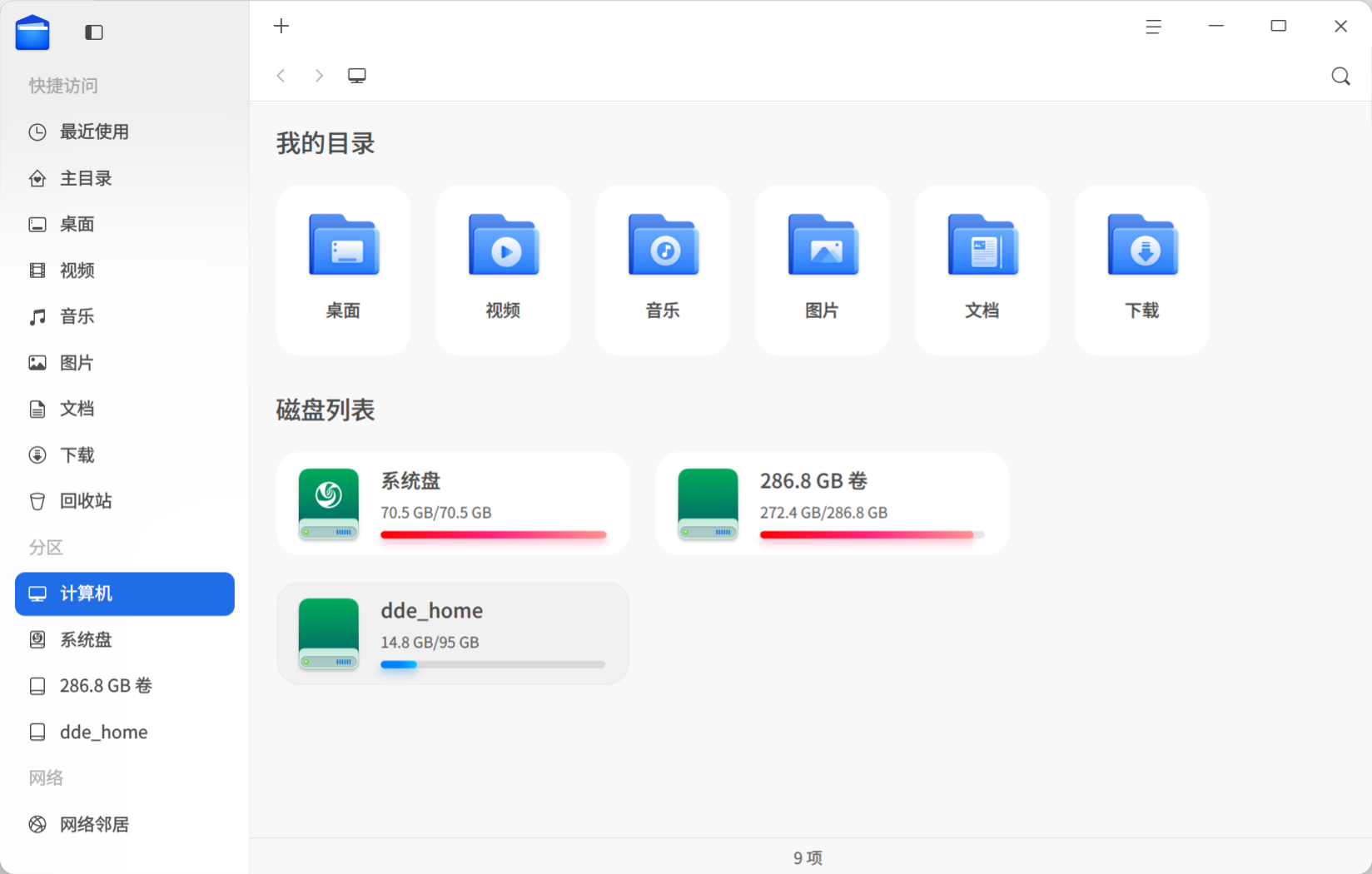Toggle the sidebar panel icon
The width and height of the screenshot is (1372, 874).
[x=94, y=32]
